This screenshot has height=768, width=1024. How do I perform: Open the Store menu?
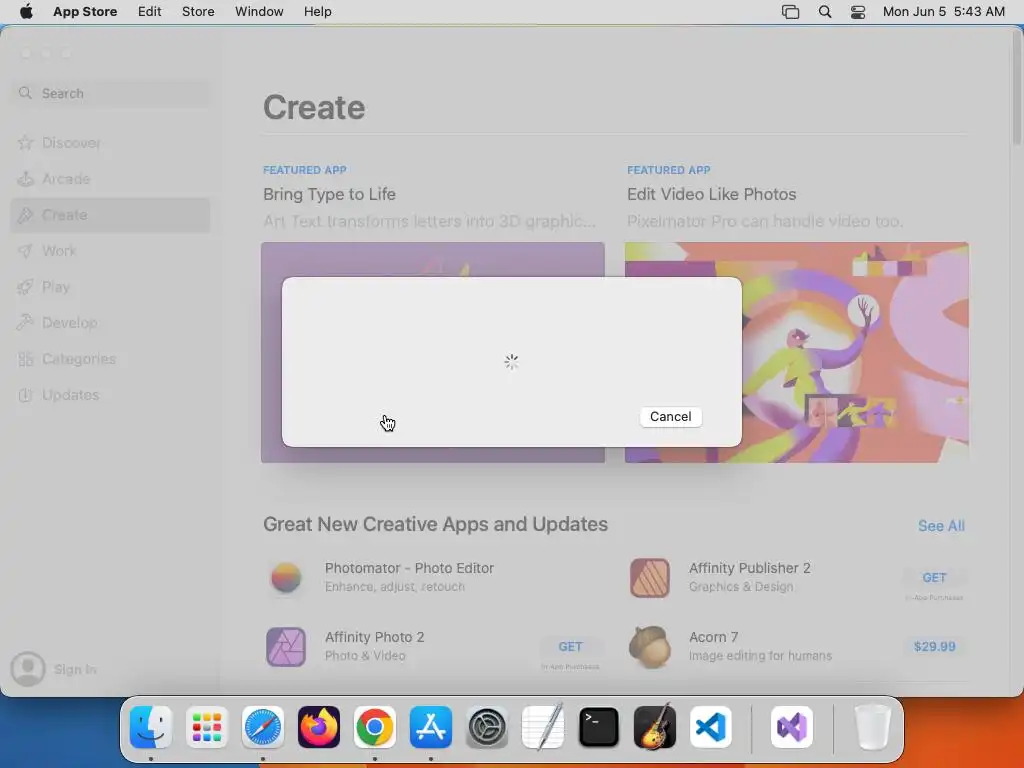point(198,12)
